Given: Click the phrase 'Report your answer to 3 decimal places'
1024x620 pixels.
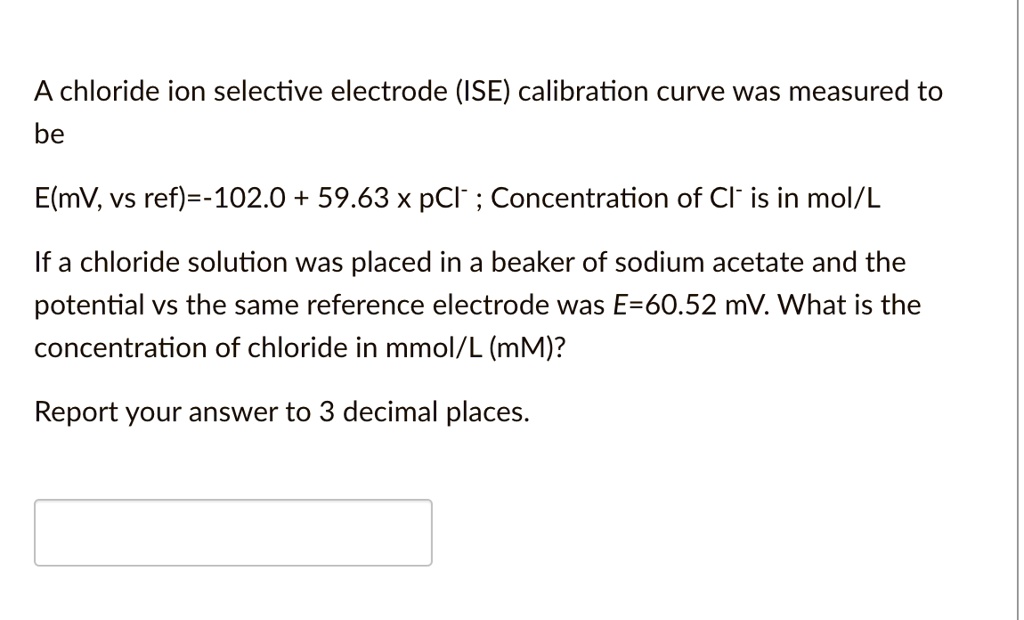Looking at the screenshot, I should click(x=281, y=411).
